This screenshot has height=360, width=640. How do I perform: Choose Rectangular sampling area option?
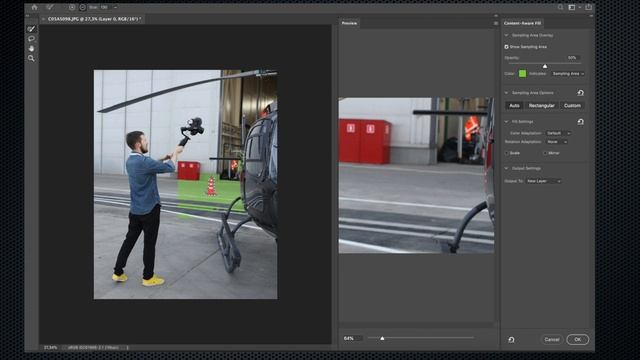[542, 106]
